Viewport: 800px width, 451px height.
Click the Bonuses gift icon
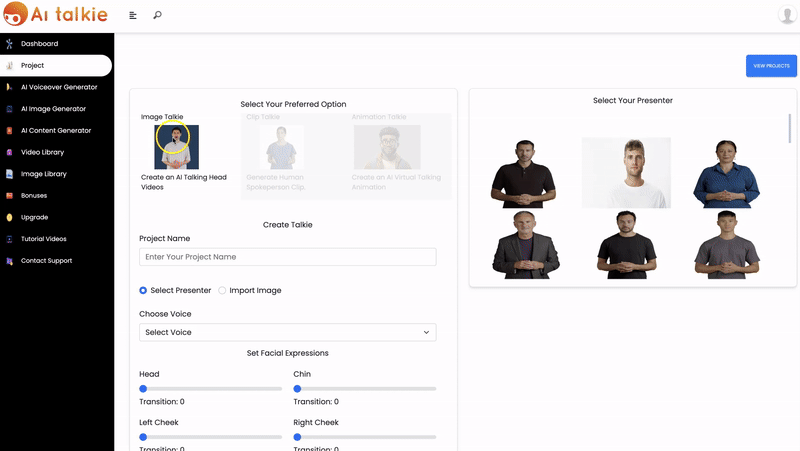[9, 195]
